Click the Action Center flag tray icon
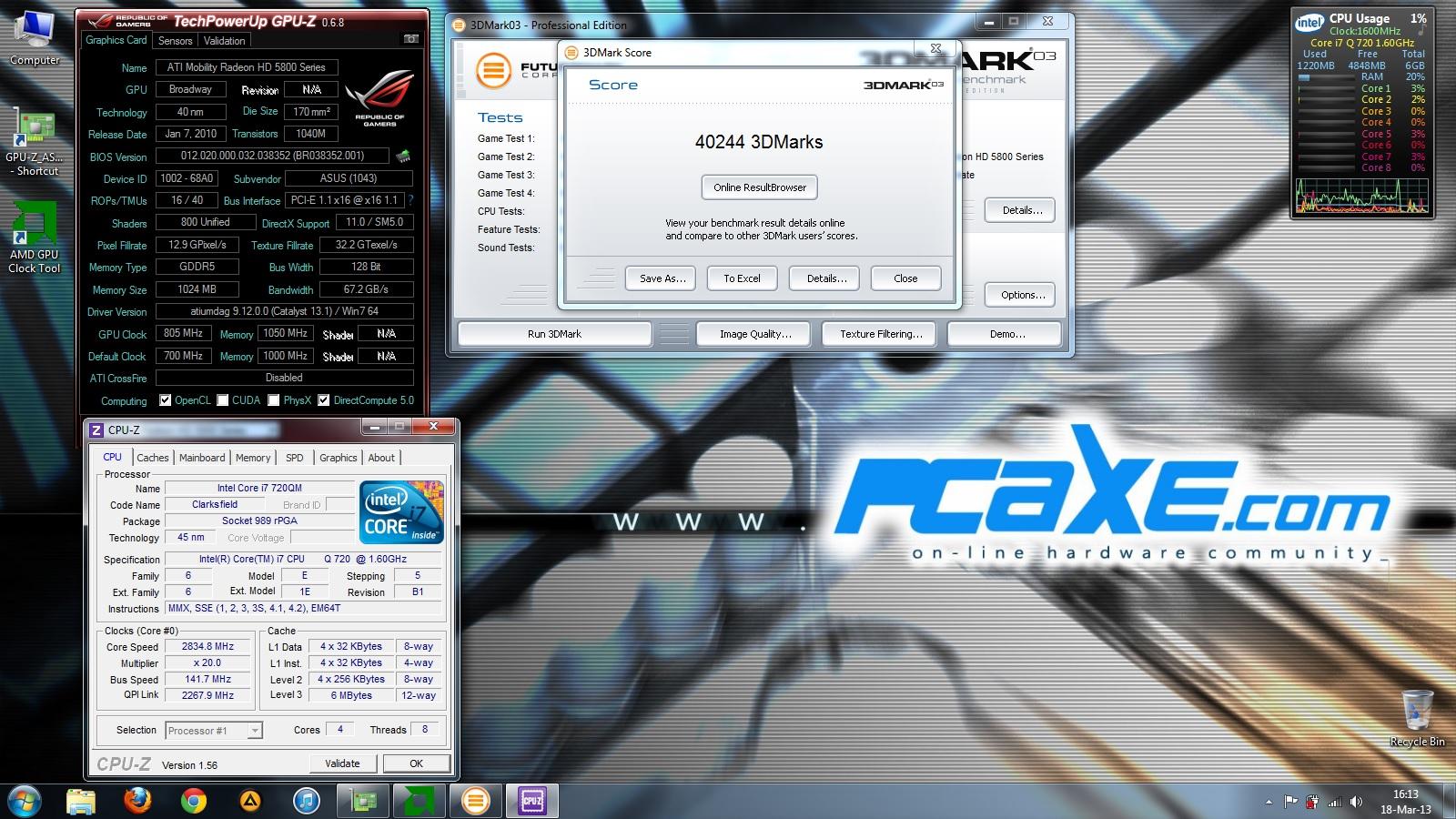The height and width of the screenshot is (819, 1456). click(x=1290, y=802)
